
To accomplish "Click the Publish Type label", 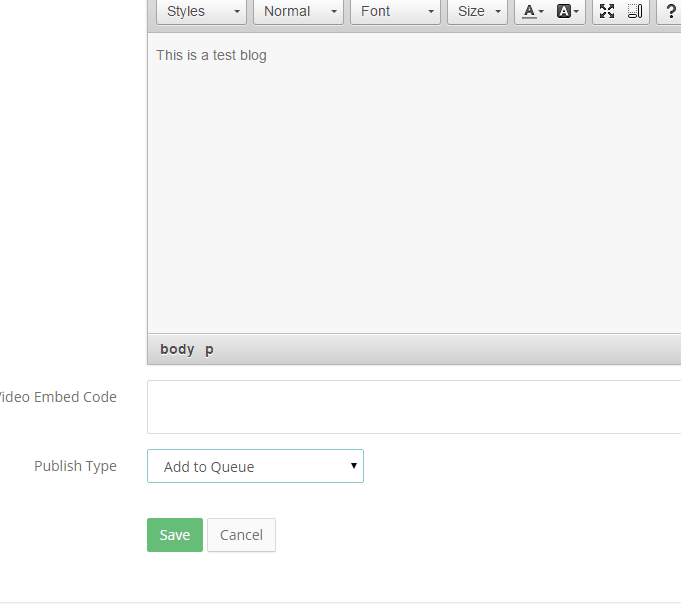I will pyautogui.click(x=75, y=466).
